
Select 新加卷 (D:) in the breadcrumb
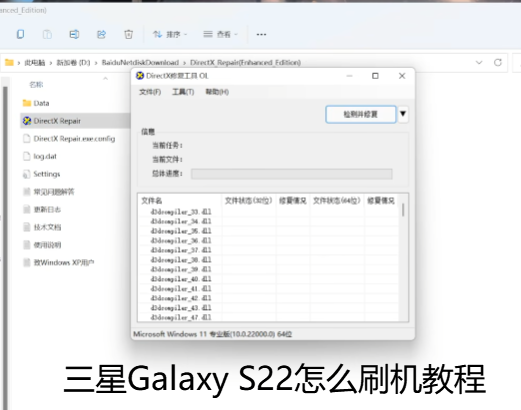[73, 63]
